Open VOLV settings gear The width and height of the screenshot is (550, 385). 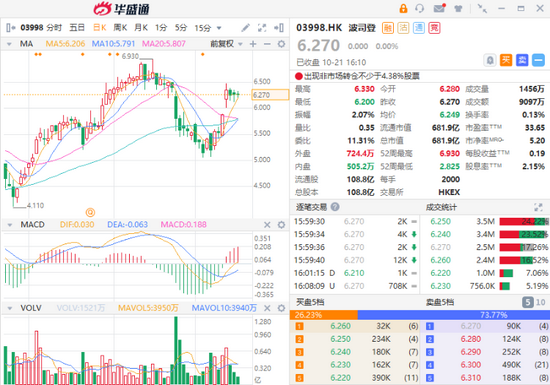click(281, 308)
